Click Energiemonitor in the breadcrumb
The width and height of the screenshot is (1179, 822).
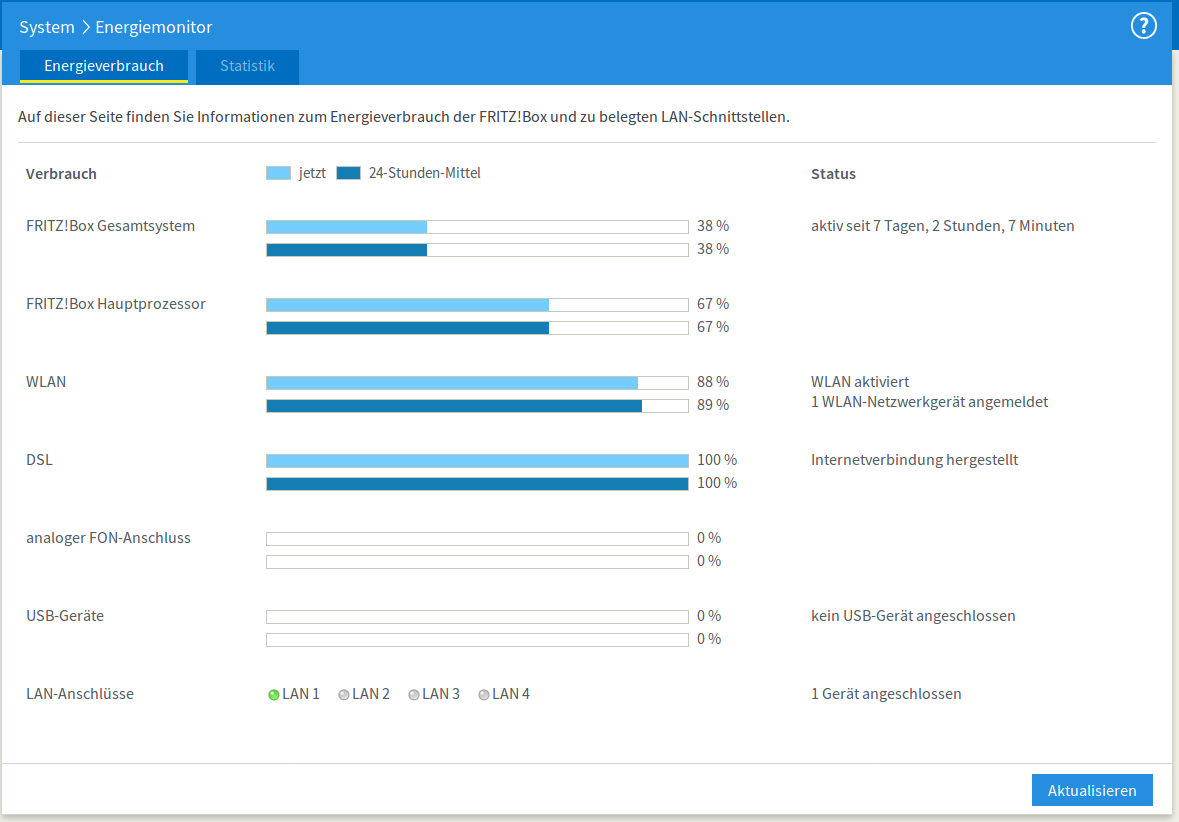(153, 27)
